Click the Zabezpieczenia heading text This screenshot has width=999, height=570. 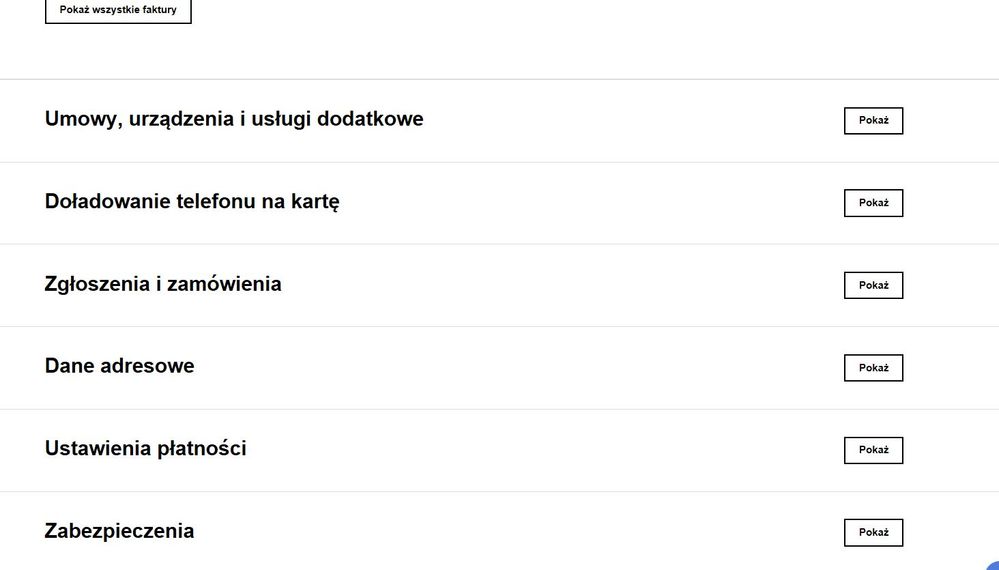(x=120, y=531)
